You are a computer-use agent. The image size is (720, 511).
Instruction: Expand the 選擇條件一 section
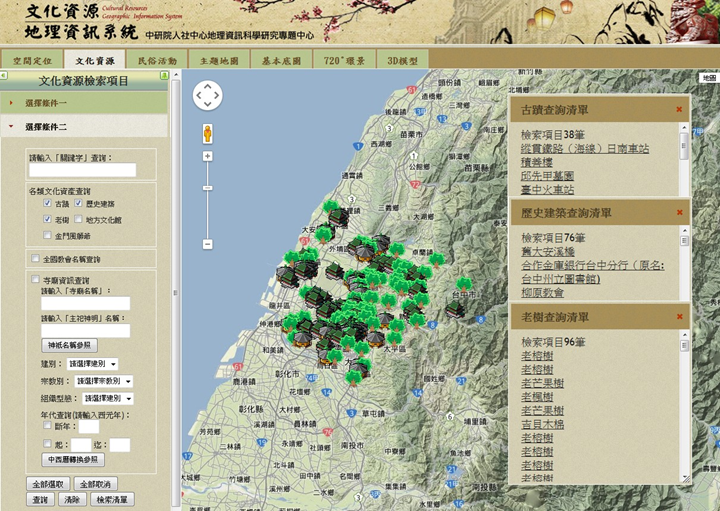pyautogui.click(x=47, y=103)
